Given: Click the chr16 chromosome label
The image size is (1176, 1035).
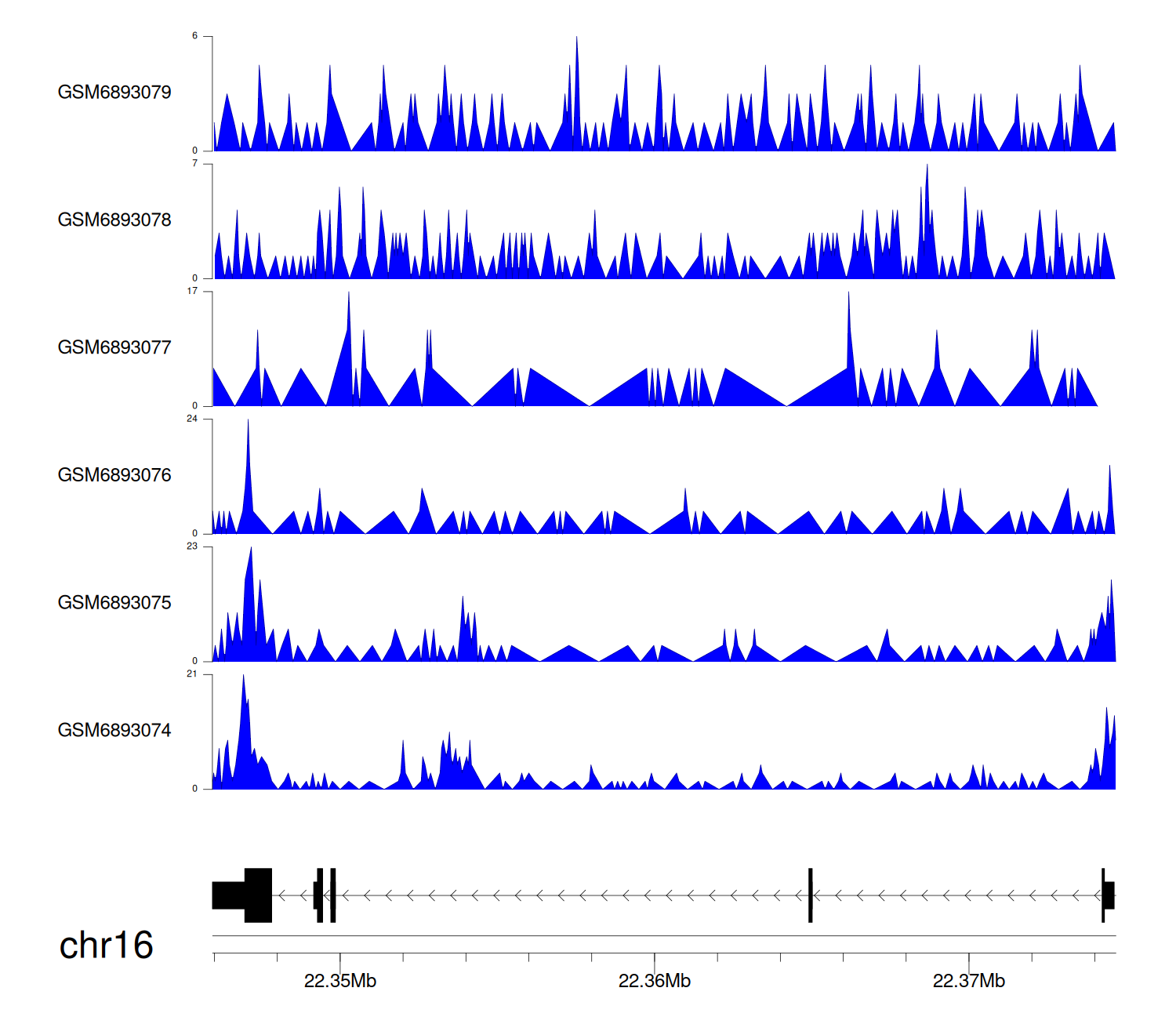Looking at the screenshot, I should 106,946.
